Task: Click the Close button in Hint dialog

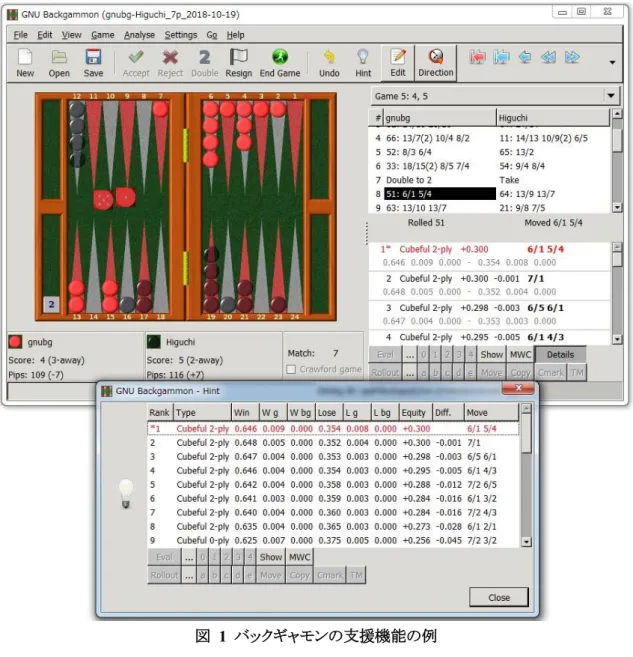Action: point(499,598)
